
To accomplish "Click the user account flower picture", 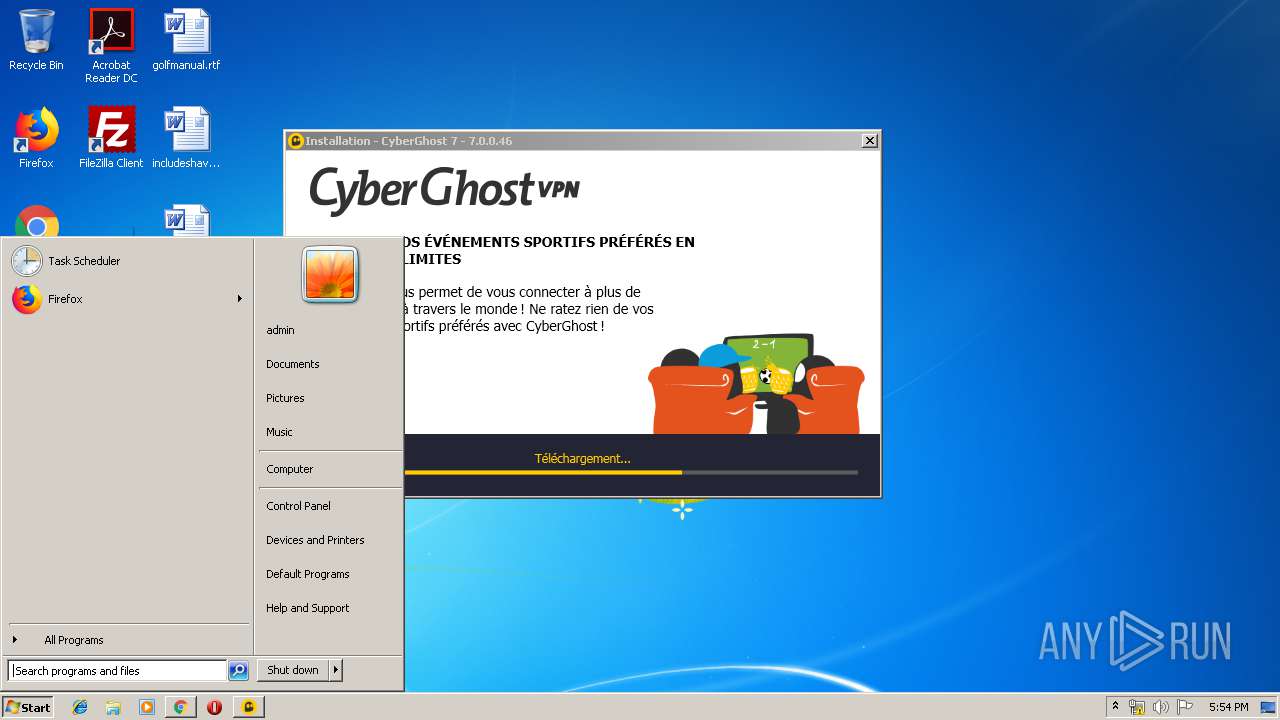I will 330,274.
